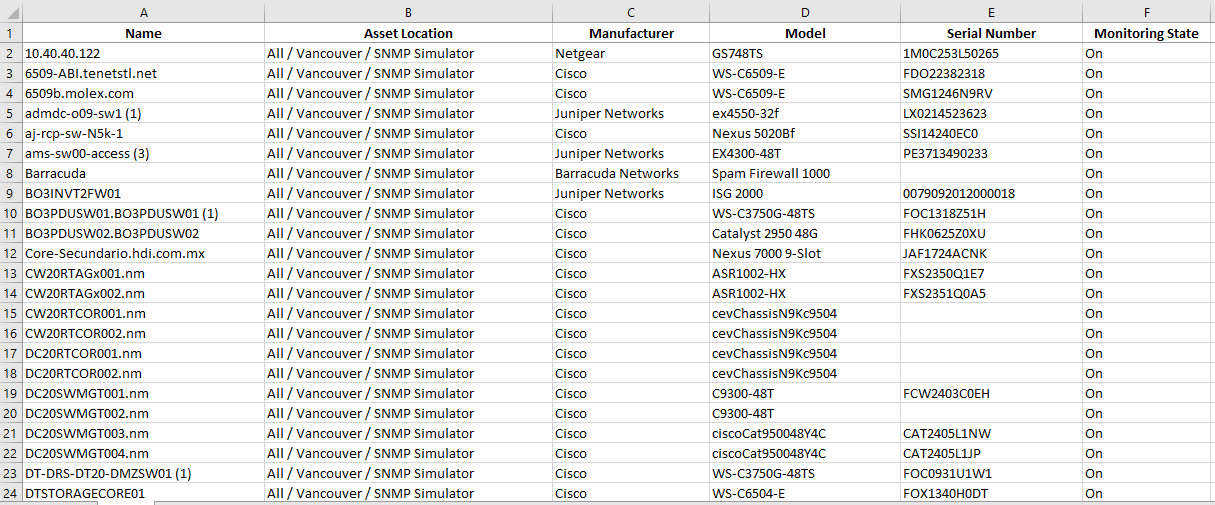Select row 8 header
Screen dimensions: 1215x505
tap(11, 173)
